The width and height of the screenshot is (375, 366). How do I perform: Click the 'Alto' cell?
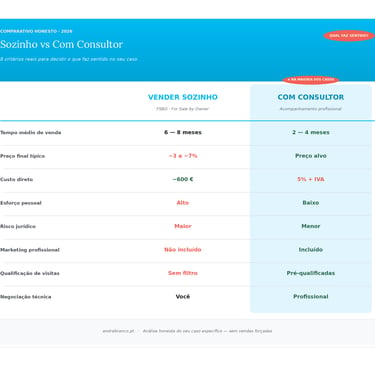click(x=183, y=203)
